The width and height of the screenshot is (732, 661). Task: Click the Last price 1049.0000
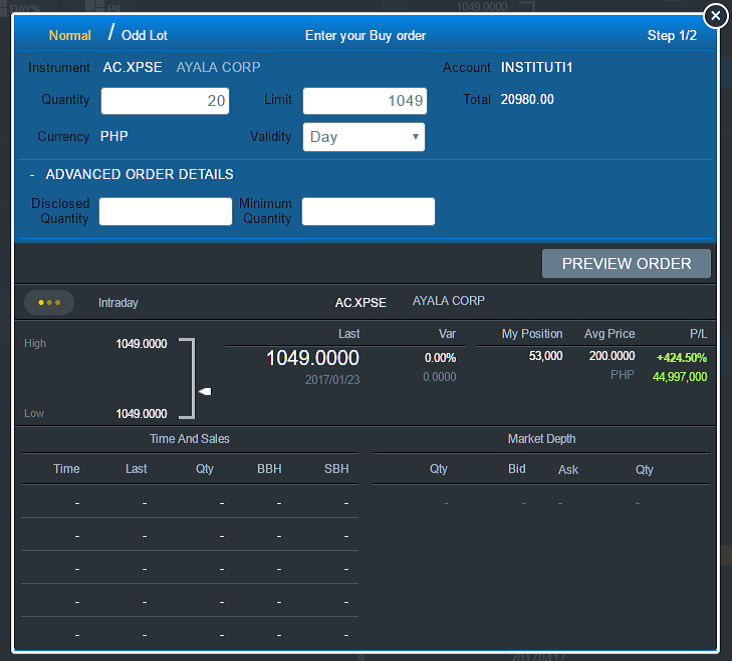pyautogui.click(x=313, y=358)
